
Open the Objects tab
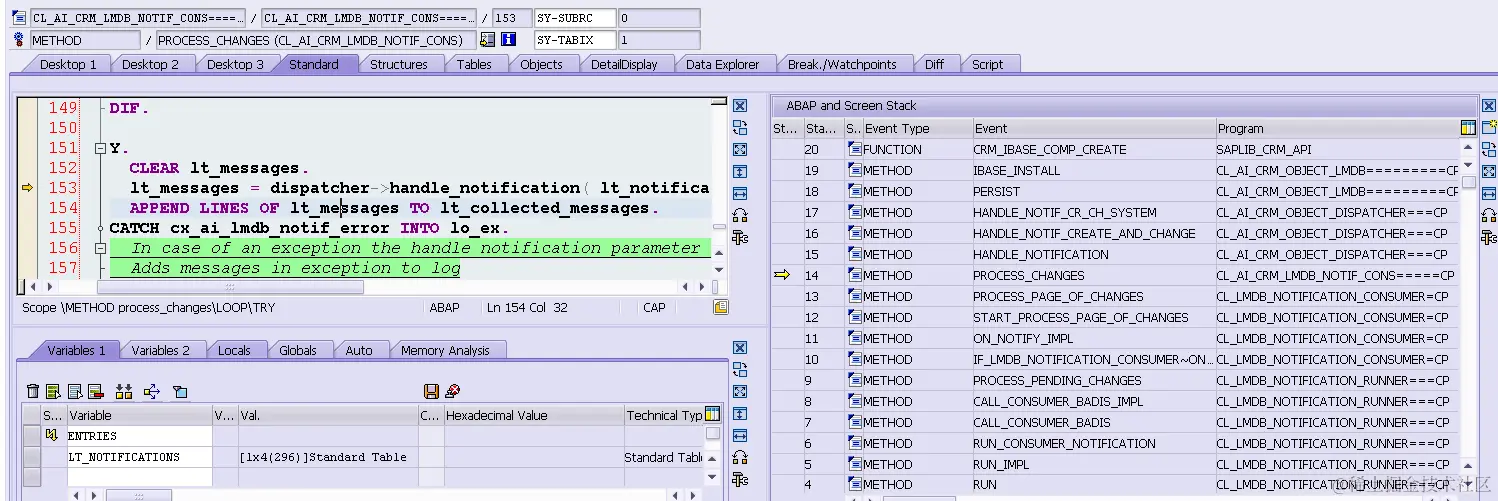tap(541, 64)
